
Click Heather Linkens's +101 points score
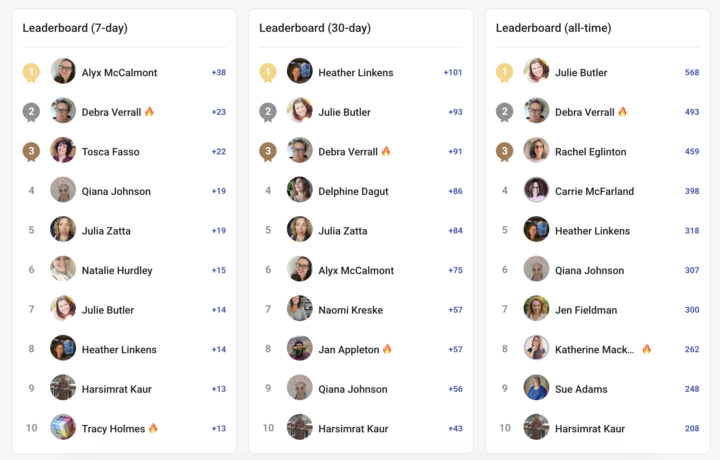(453, 73)
